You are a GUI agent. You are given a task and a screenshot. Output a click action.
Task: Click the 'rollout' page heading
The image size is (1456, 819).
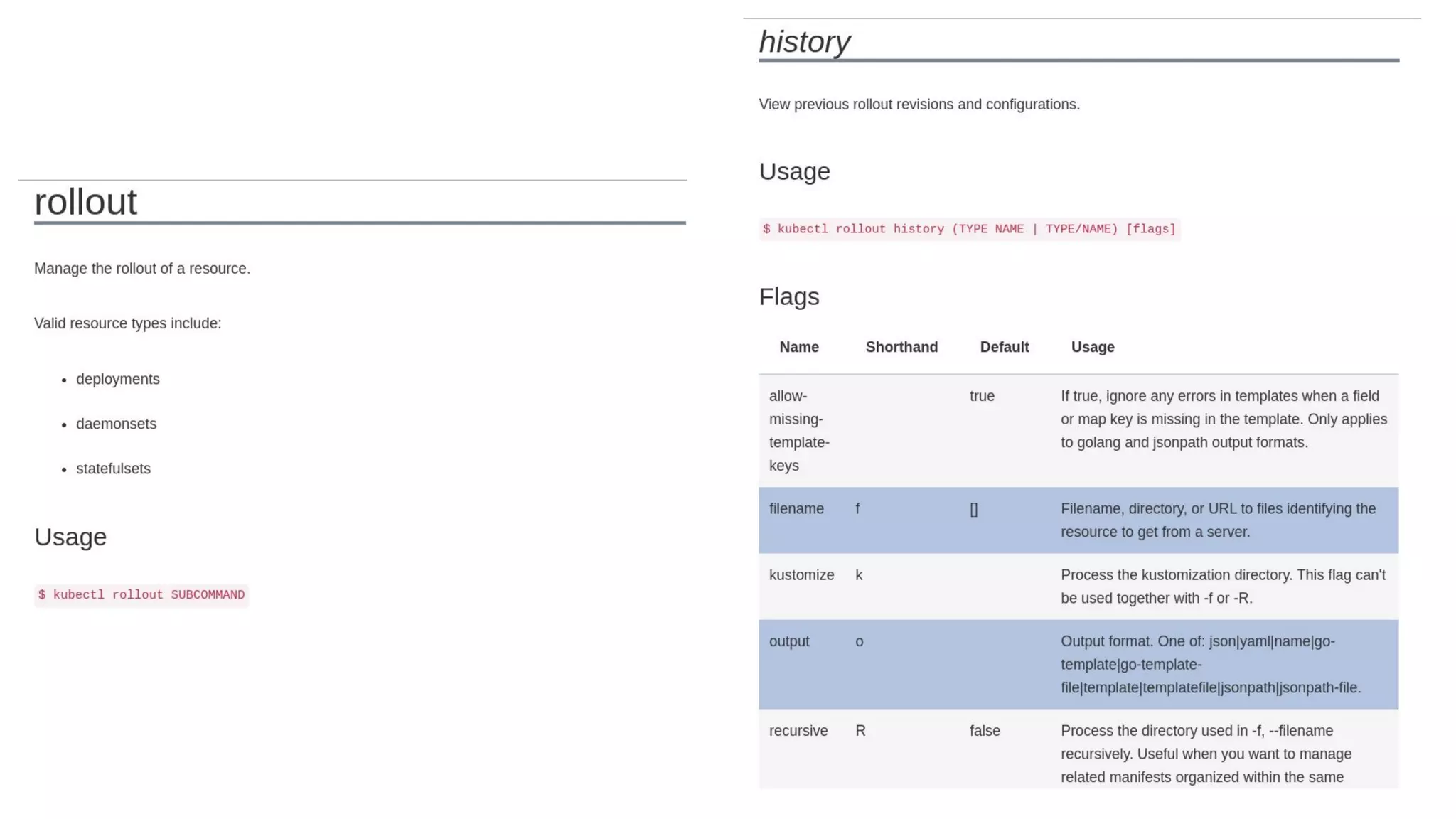(85, 202)
